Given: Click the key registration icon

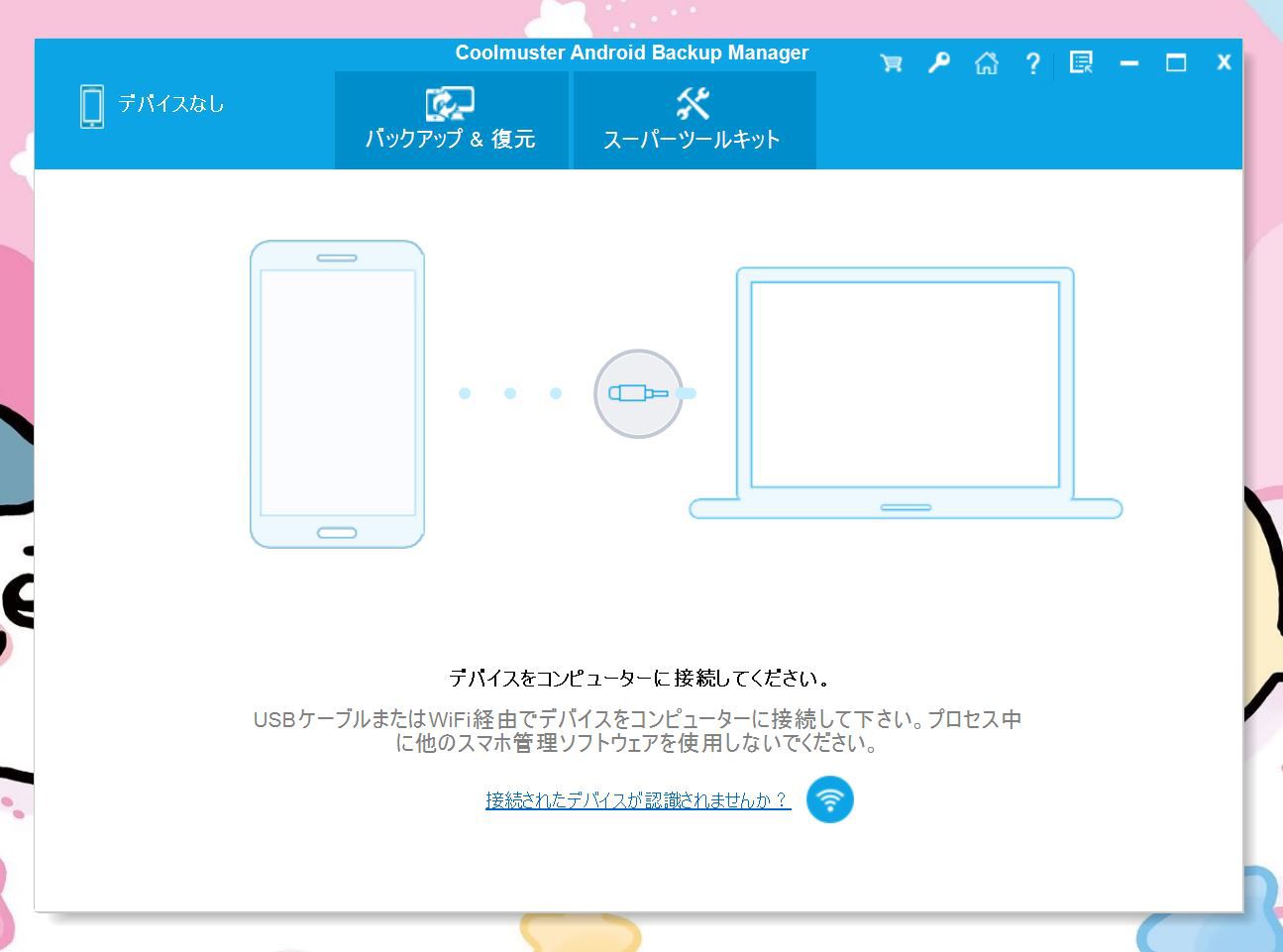Looking at the screenshot, I should pos(938,63).
